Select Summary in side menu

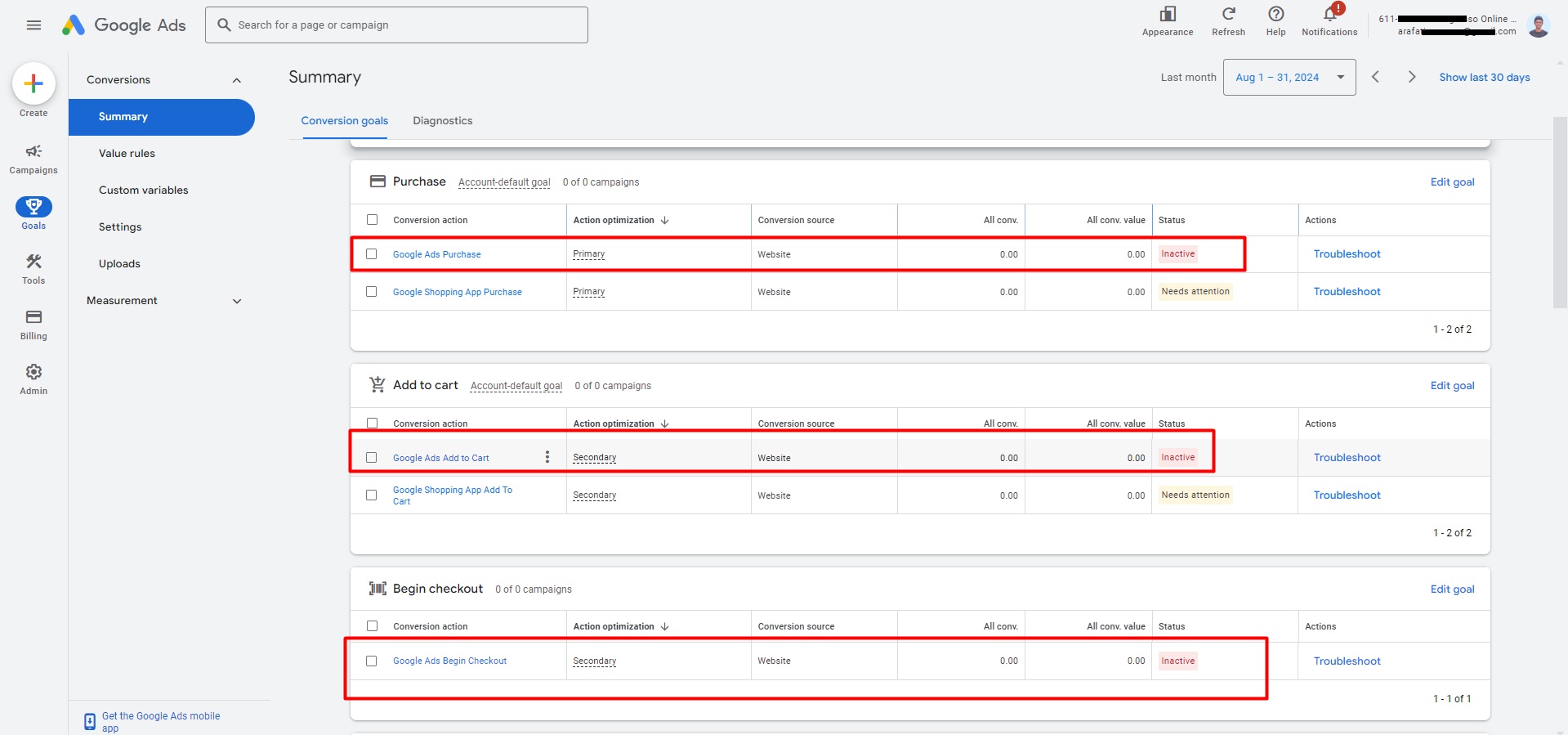[x=162, y=117]
